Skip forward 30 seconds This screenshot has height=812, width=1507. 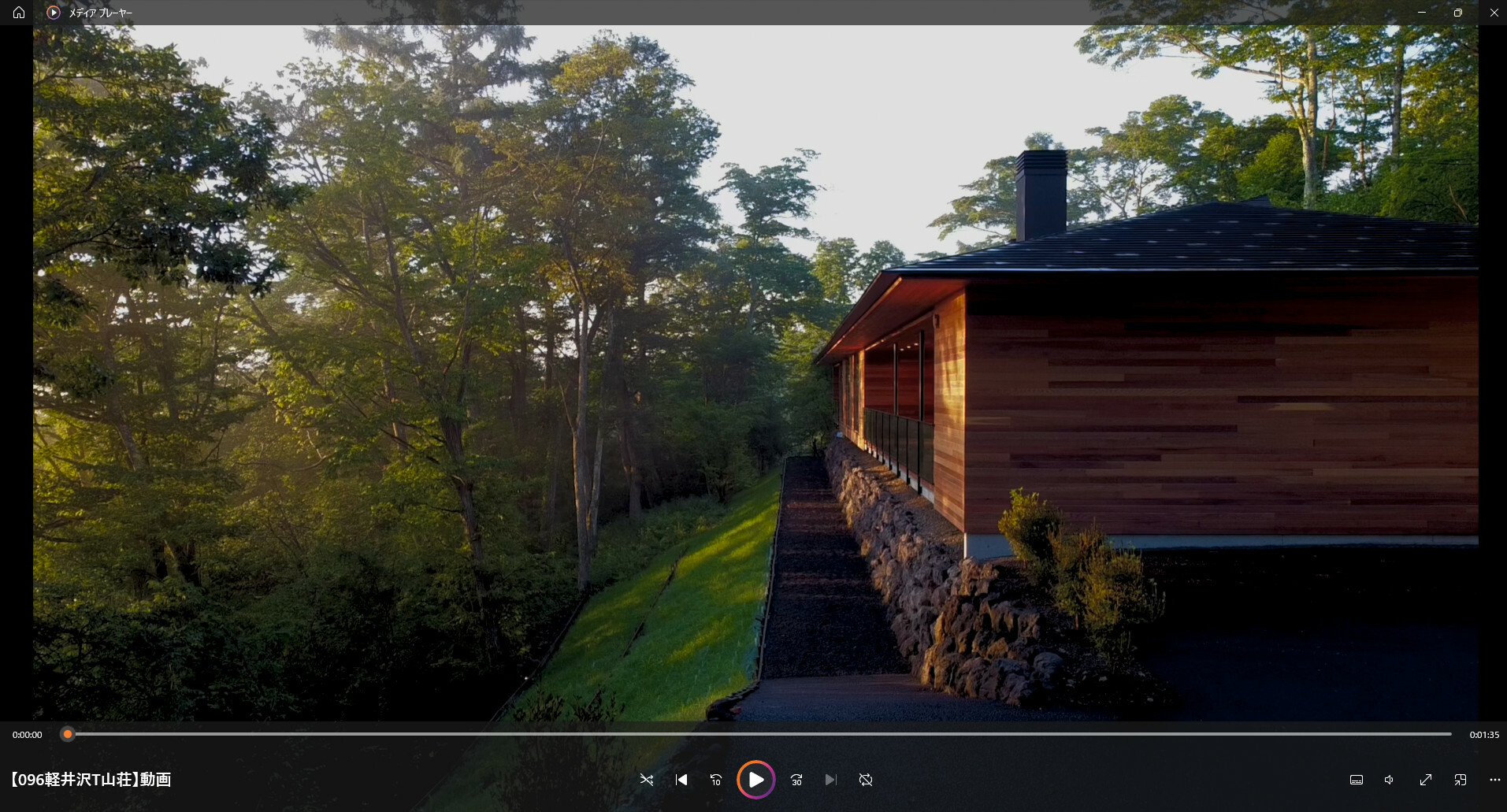(x=796, y=780)
